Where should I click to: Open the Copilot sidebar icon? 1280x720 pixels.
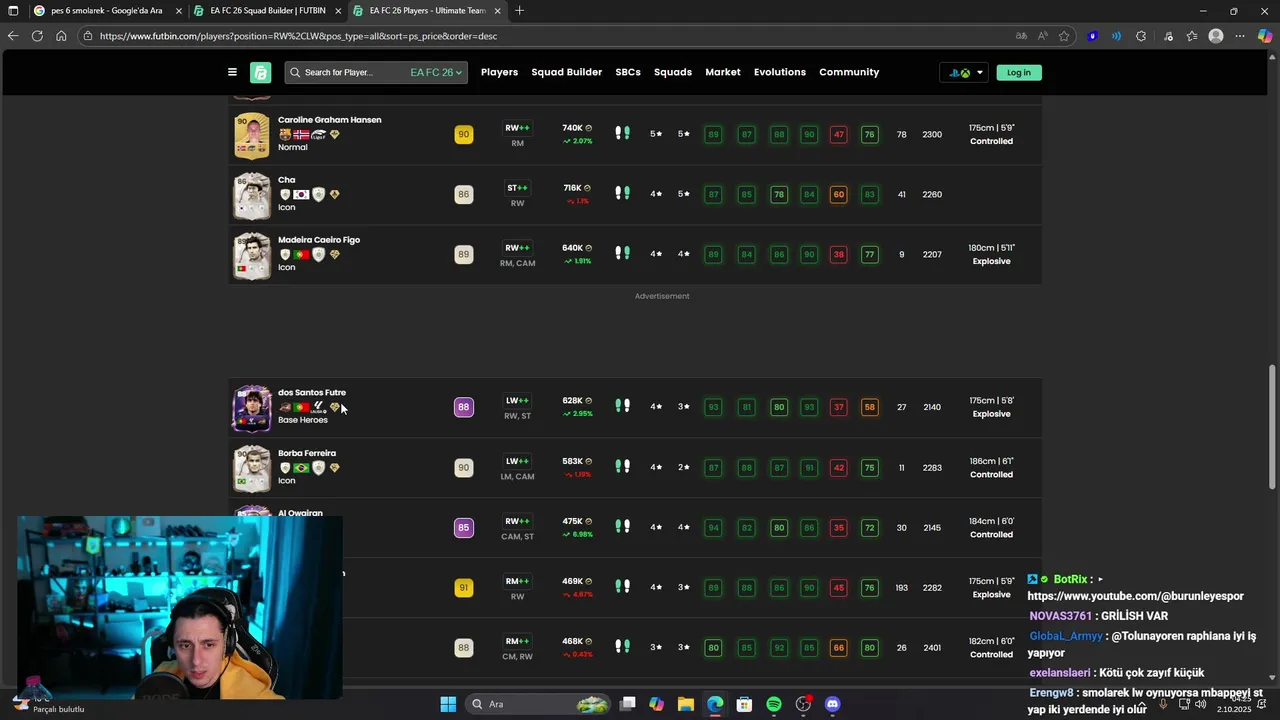1265,36
